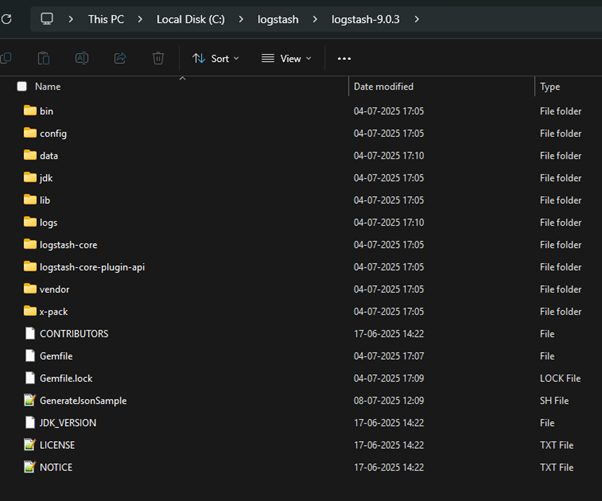Click the logstash-core folder icon
This screenshot has width=602, height=501.
click(x=30, y=244)
